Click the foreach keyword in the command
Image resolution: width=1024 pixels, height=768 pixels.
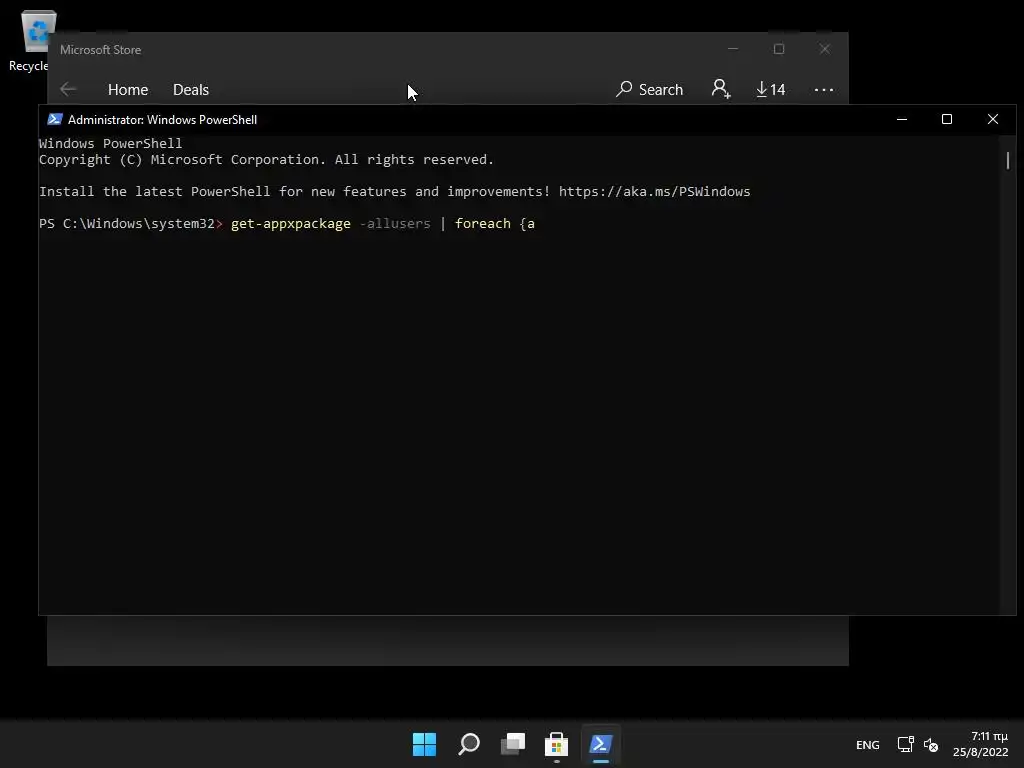[x=483, y=223]
